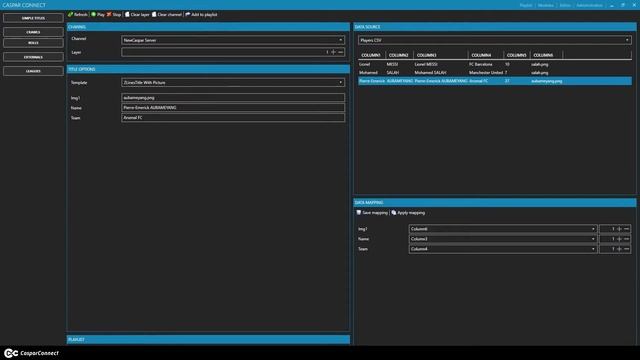Decrement the Img1 mapping row index
Screen dimensions: 640x360
coord(627,229)
